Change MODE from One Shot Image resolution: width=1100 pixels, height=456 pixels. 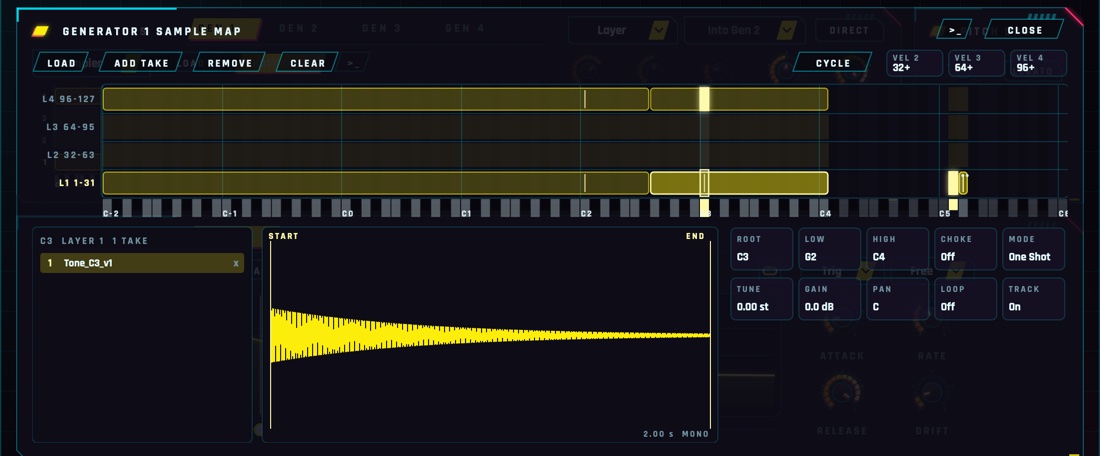tap(1034, 249)
